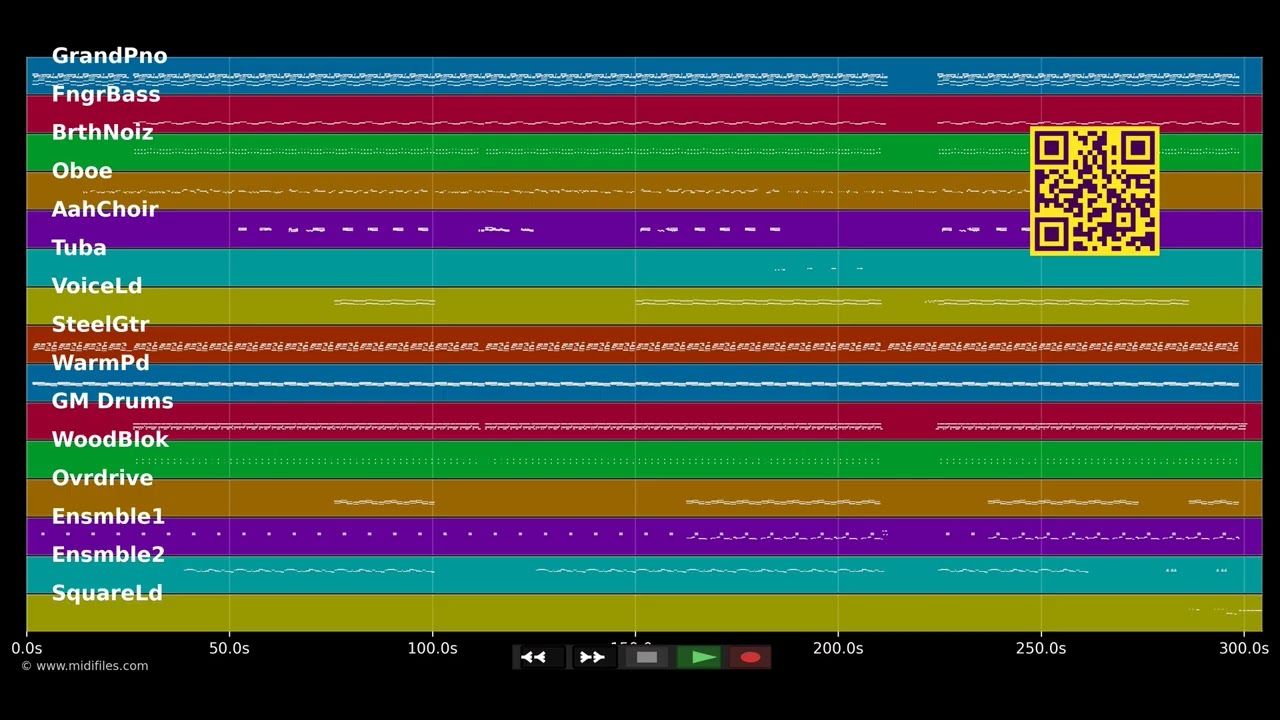
Task: Select the BrthNoiz track label
Action: pos(102,132)
